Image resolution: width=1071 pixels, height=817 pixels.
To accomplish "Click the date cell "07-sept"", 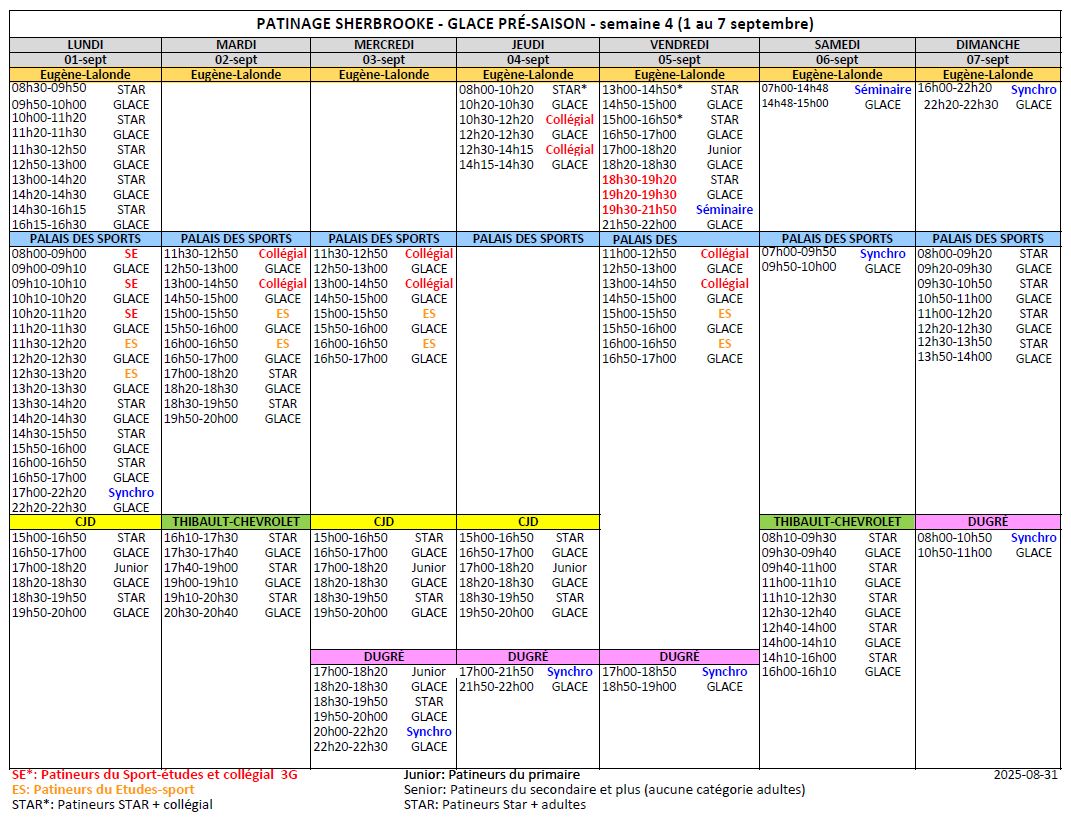I will 988,59.
